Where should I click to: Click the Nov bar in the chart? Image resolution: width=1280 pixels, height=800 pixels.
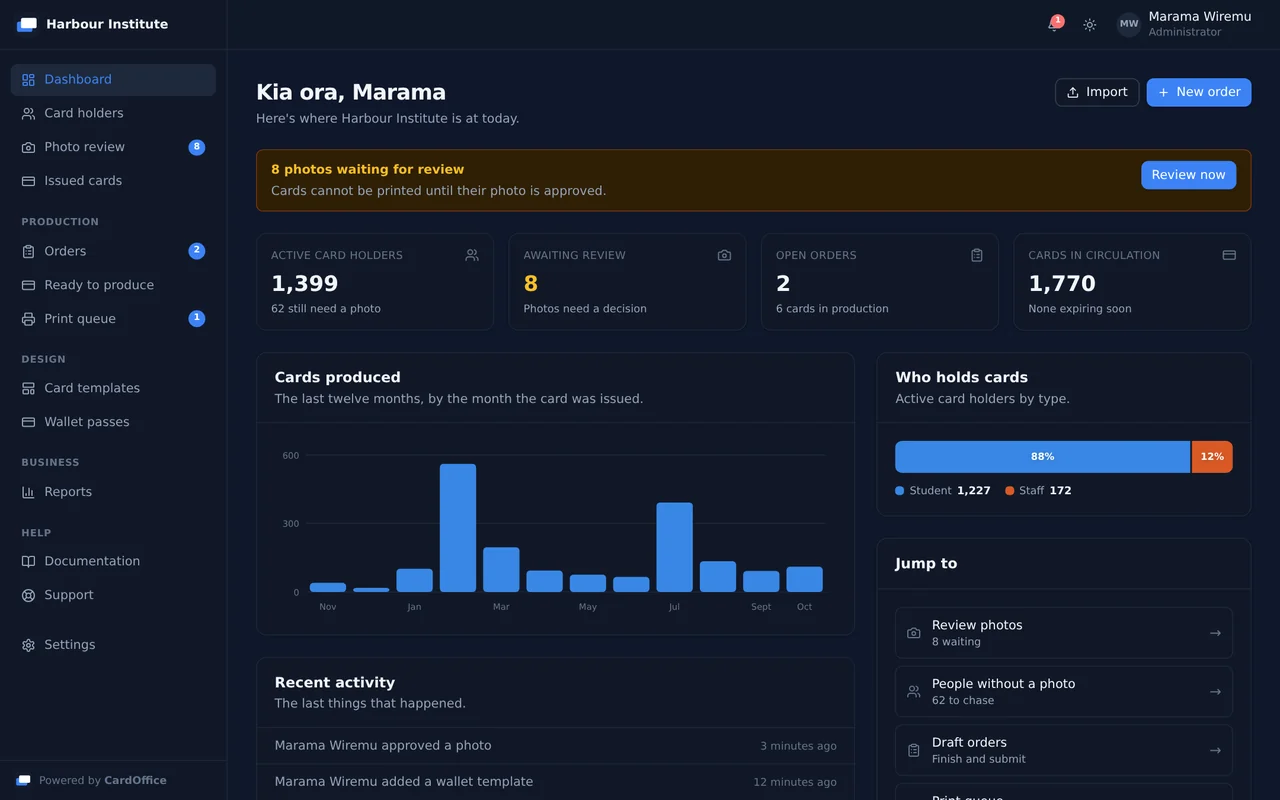pyautogui.click(x=328, y=587)
